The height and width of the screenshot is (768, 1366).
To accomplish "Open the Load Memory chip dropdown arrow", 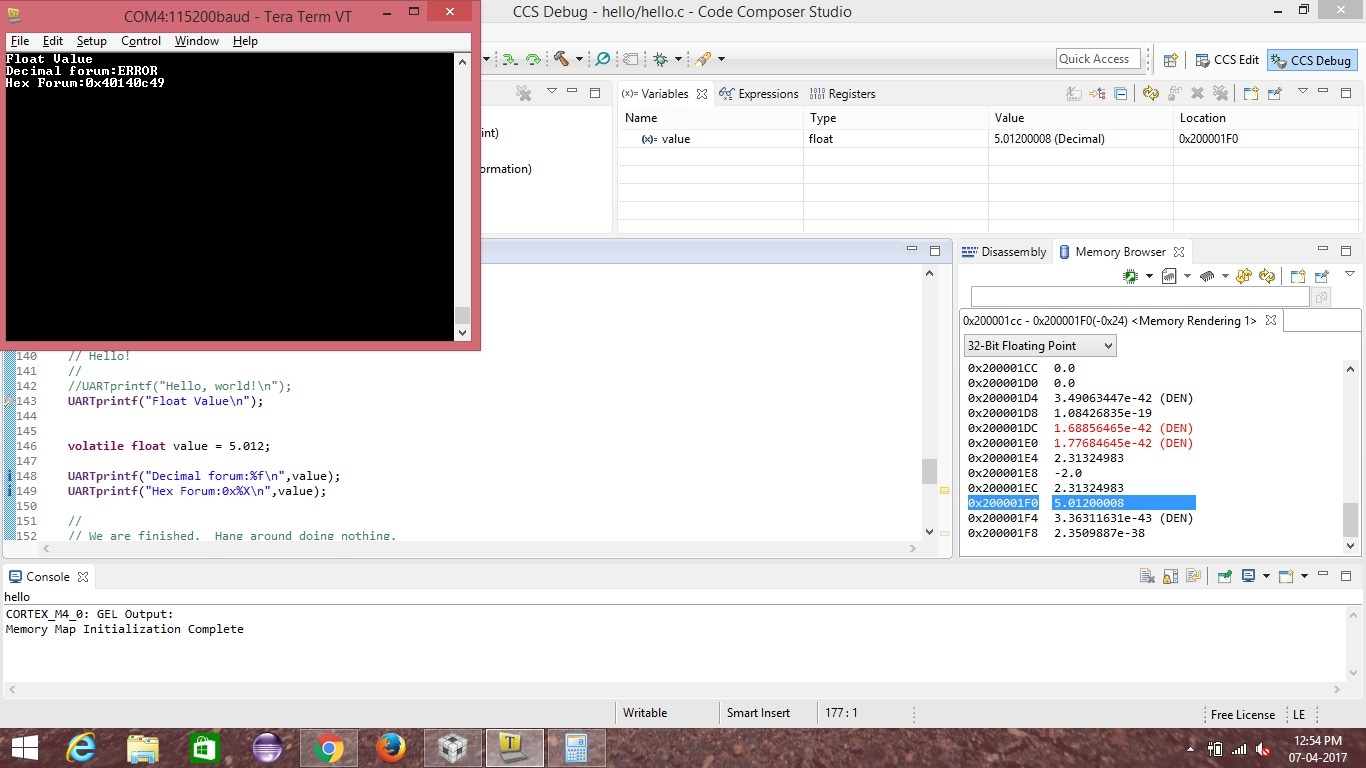I will point(1225,276).
